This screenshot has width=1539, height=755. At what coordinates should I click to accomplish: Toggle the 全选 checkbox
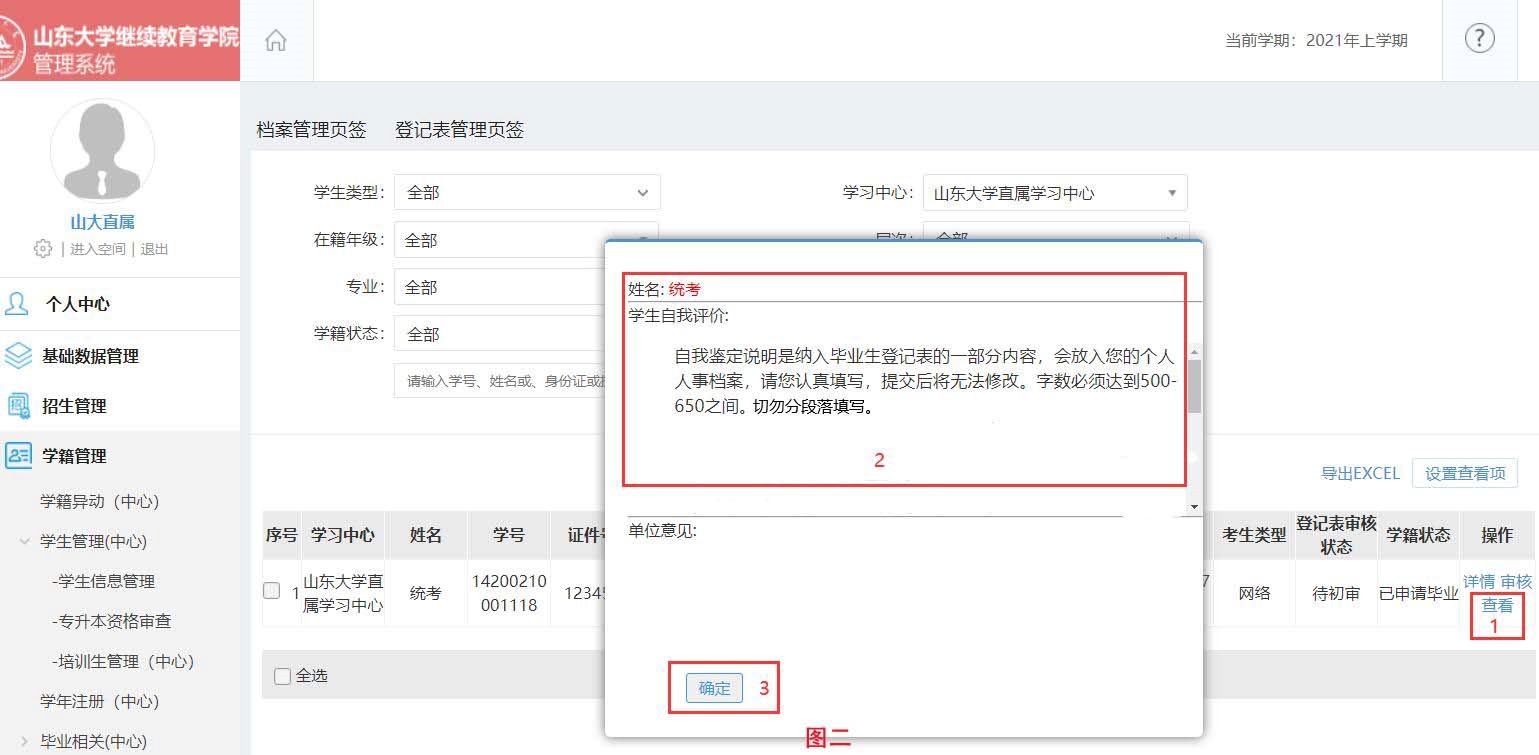point(282,676)
